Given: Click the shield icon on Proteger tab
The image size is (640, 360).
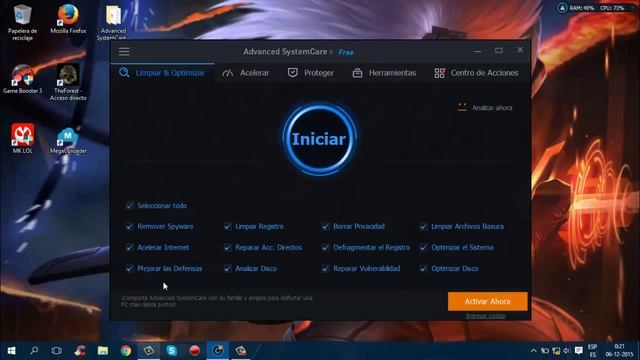Looking at the screenshot, I should pos(293,73).
